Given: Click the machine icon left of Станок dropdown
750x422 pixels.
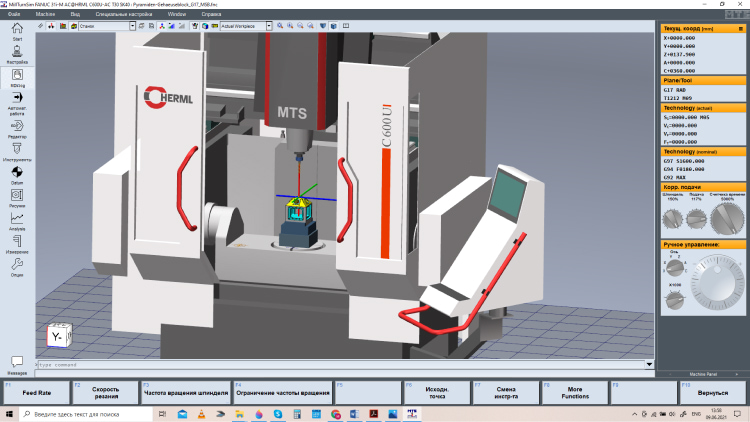Looking at the screenshot, I should coord(74,26).
